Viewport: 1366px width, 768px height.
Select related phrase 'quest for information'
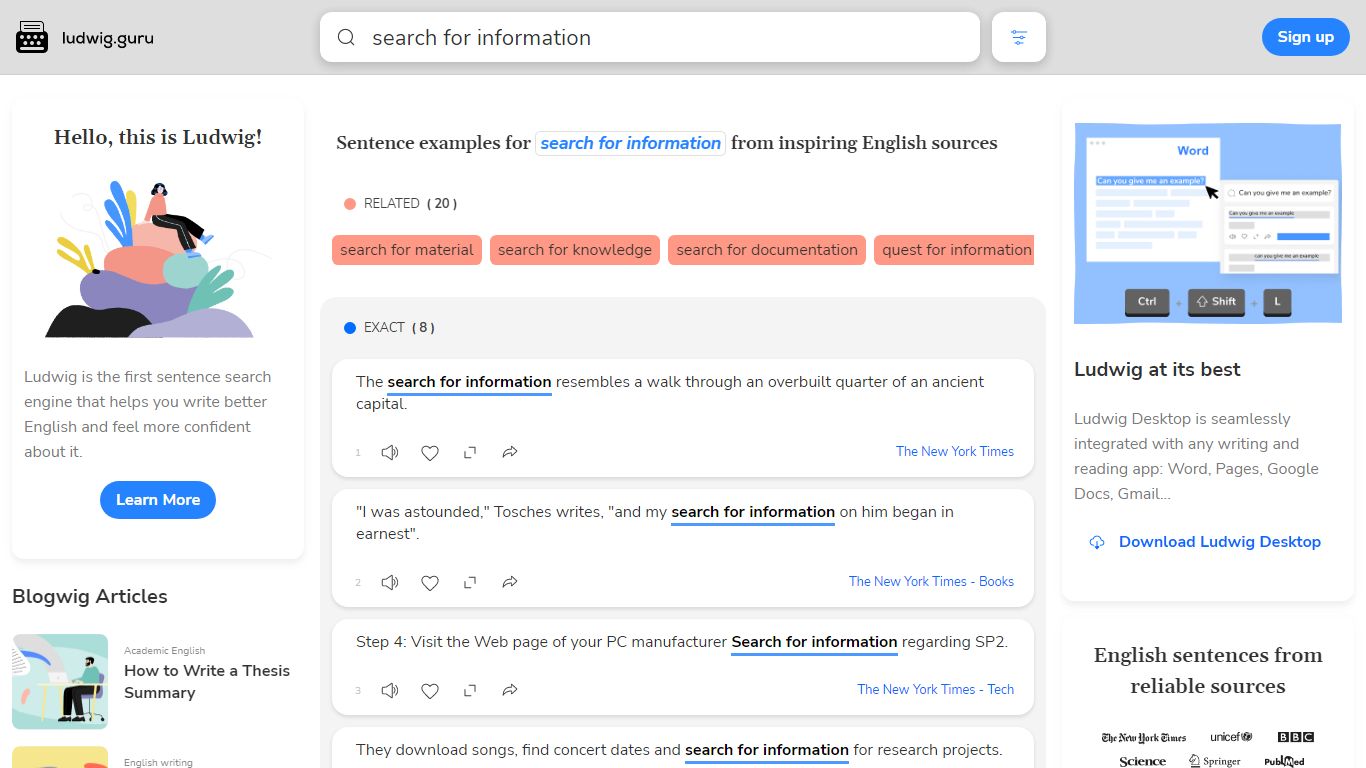(x=955, y=250)
